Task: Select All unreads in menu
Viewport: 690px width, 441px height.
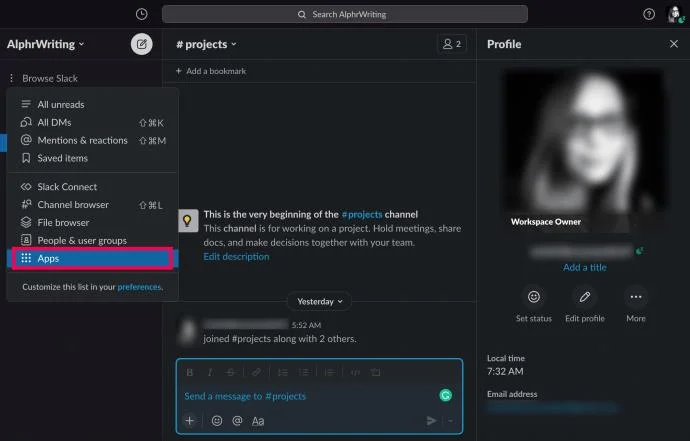Action: click(x=92, y=104)
